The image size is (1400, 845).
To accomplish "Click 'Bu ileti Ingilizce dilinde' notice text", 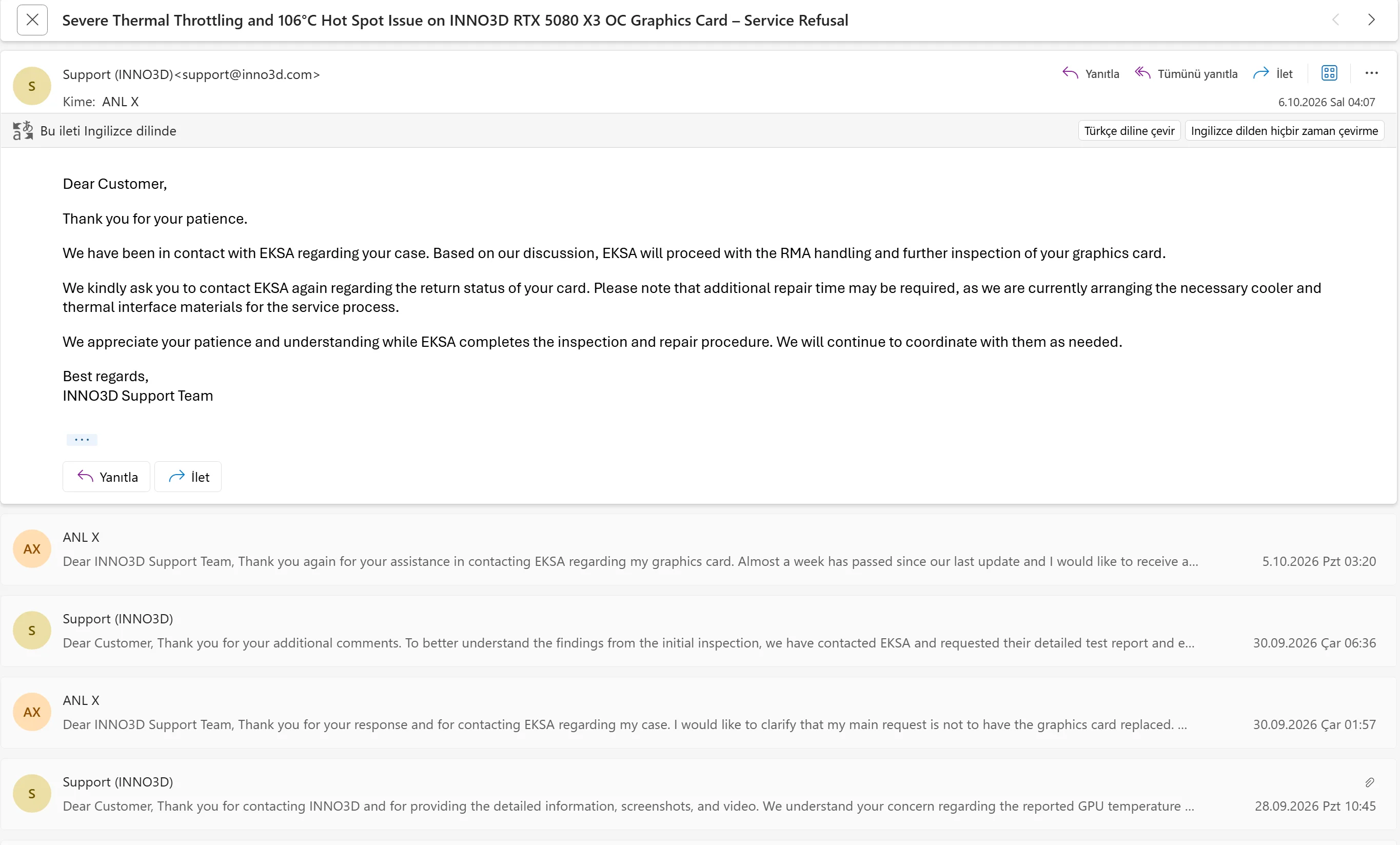I will click(x=108, y=131).
